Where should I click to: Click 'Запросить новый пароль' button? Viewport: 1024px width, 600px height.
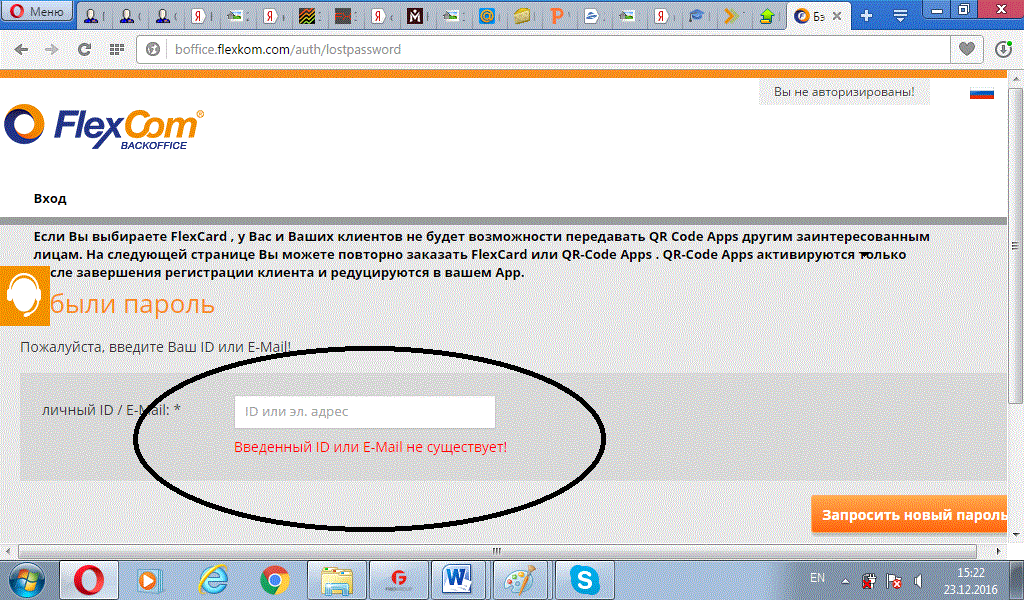point(910,515)
